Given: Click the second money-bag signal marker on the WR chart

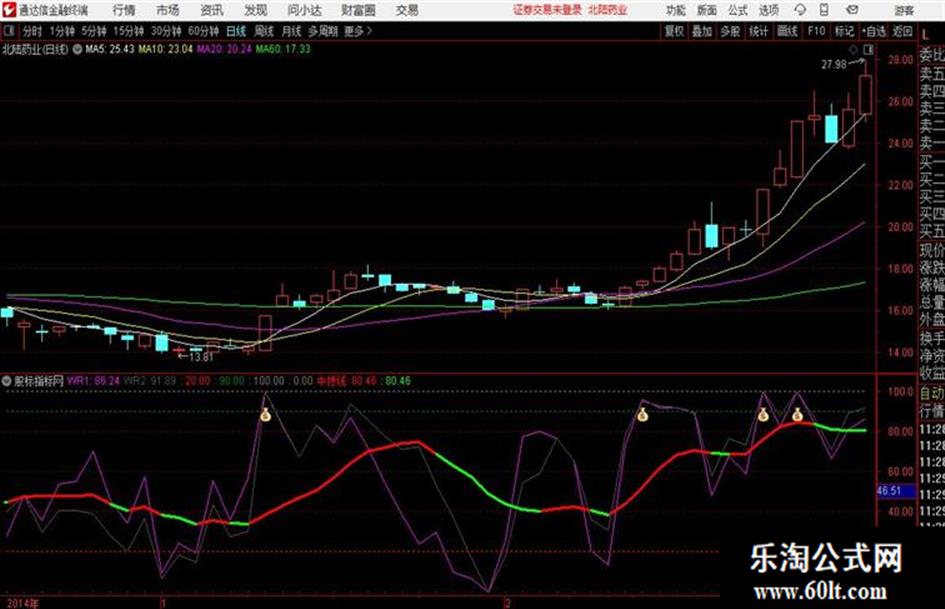Looking at the screenshot, I should pyautogui.click(x=642, y=415).
